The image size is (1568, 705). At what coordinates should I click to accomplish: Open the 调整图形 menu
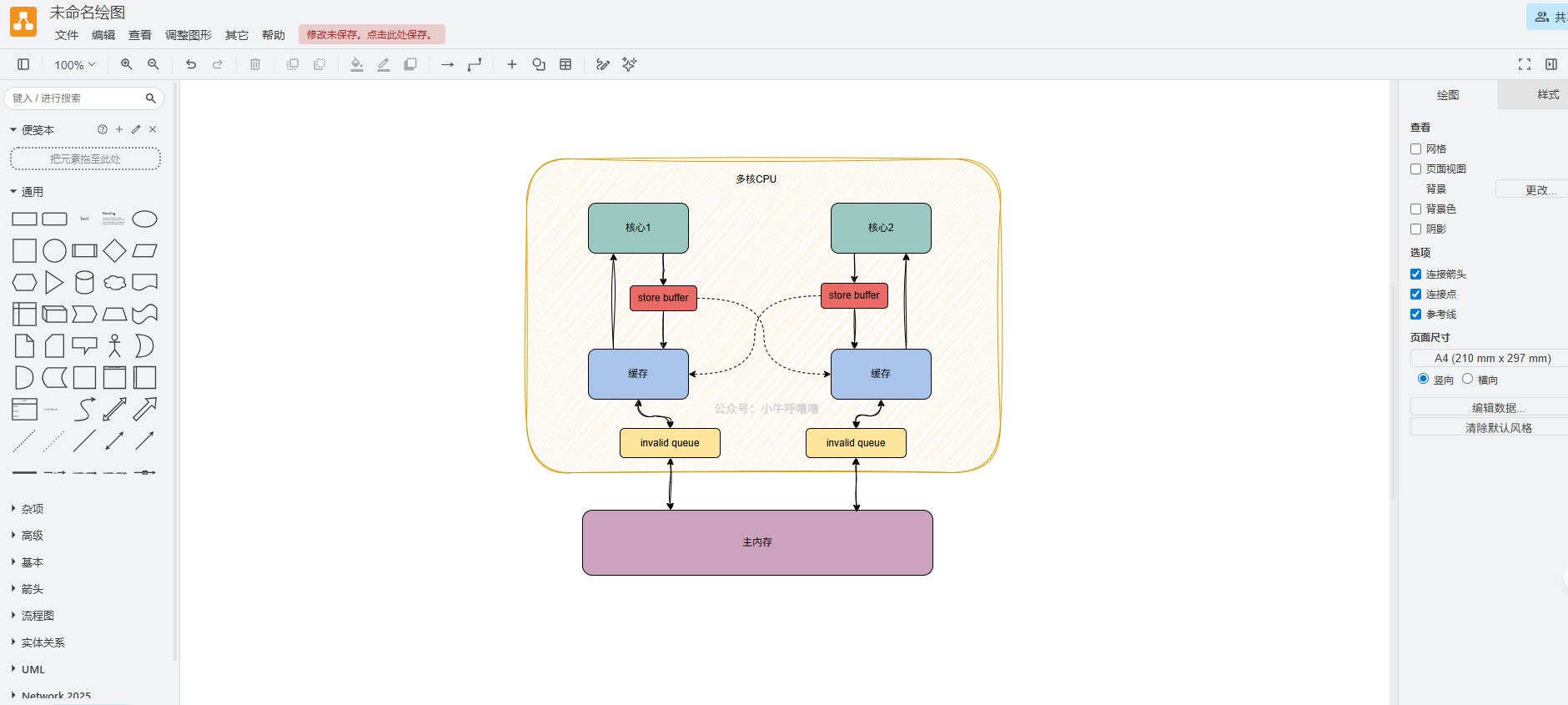coord(188,35)
